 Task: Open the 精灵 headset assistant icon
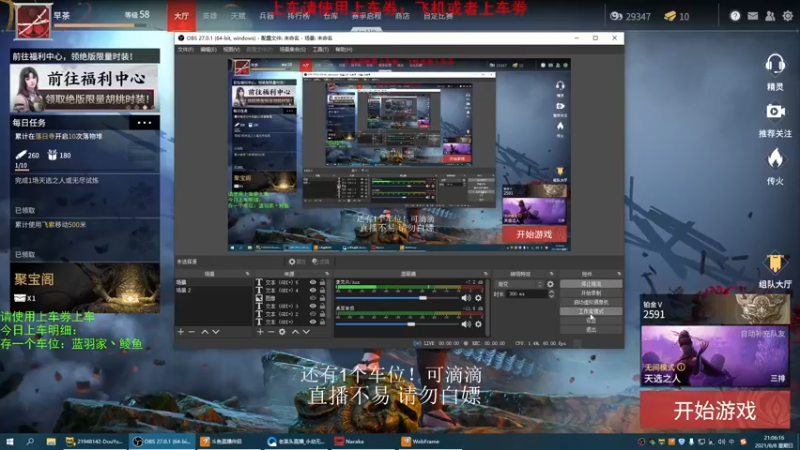[x=775, y=65]
